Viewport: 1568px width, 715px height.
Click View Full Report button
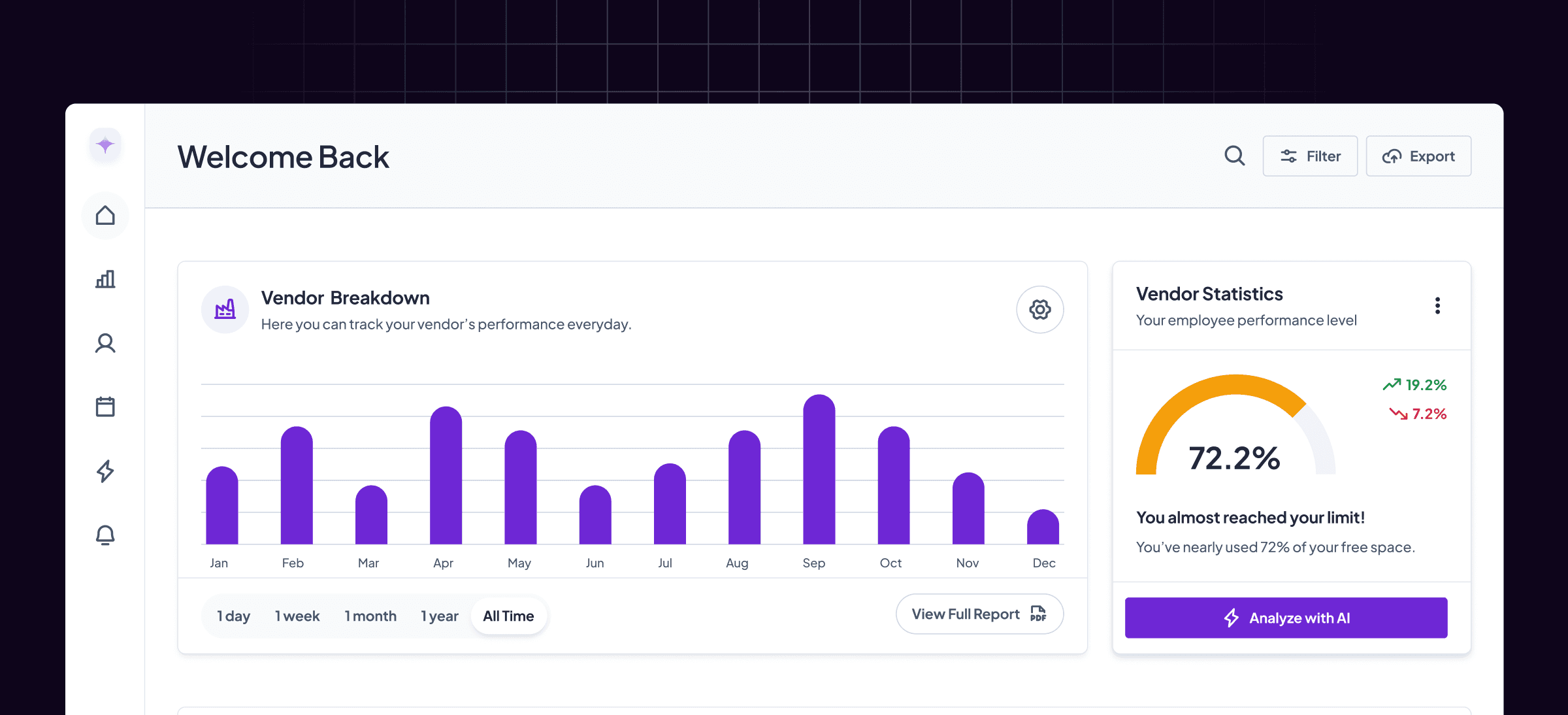pos(979,614)
